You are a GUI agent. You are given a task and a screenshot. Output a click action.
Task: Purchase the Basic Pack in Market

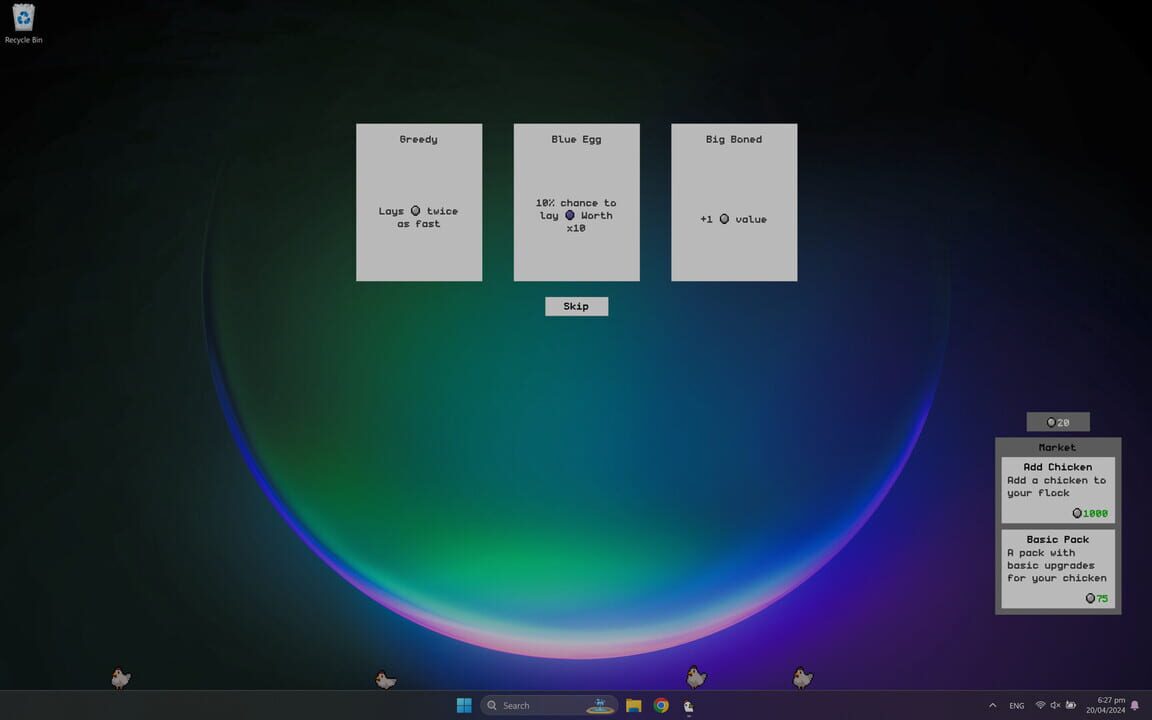point(1057,568)
